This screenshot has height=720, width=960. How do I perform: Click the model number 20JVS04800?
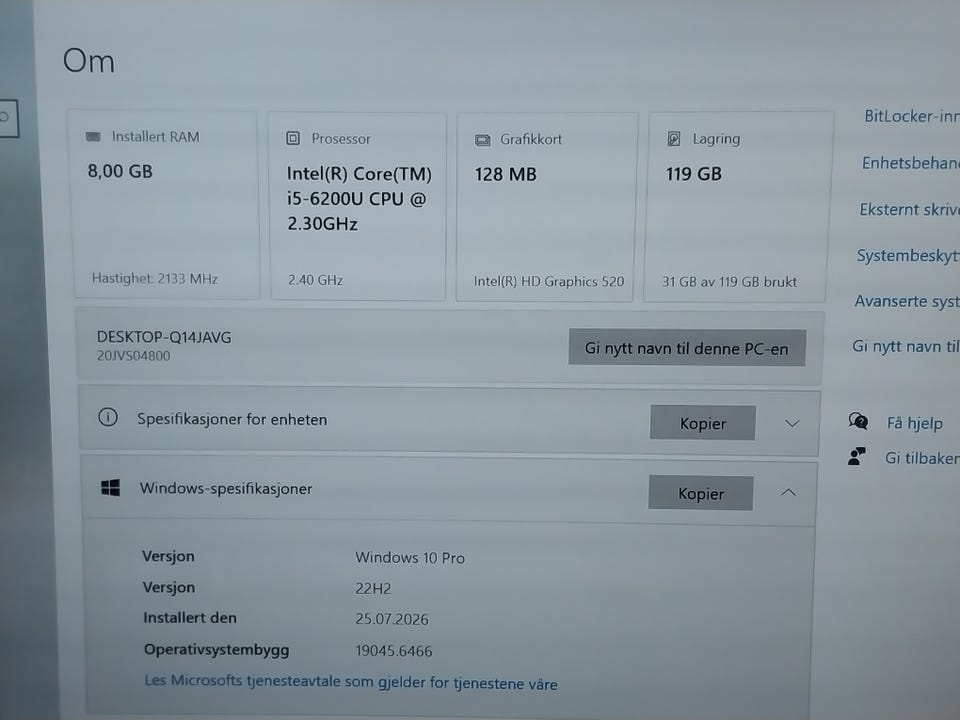coord(133,356)
